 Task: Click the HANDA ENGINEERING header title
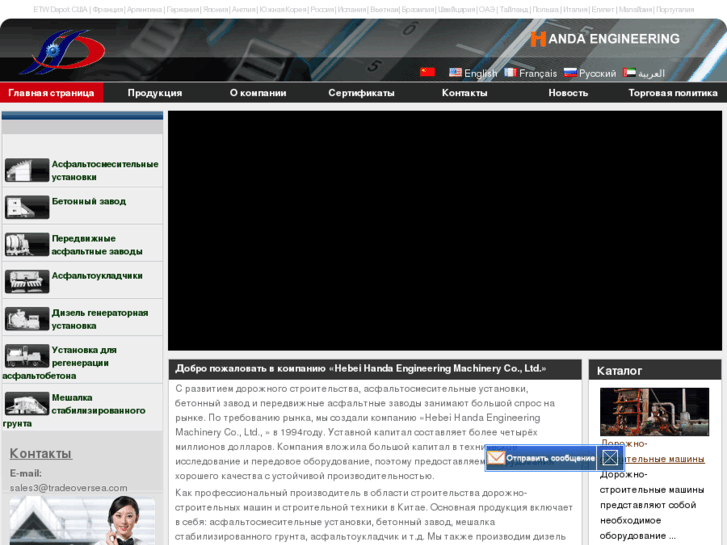pos(605,39)
